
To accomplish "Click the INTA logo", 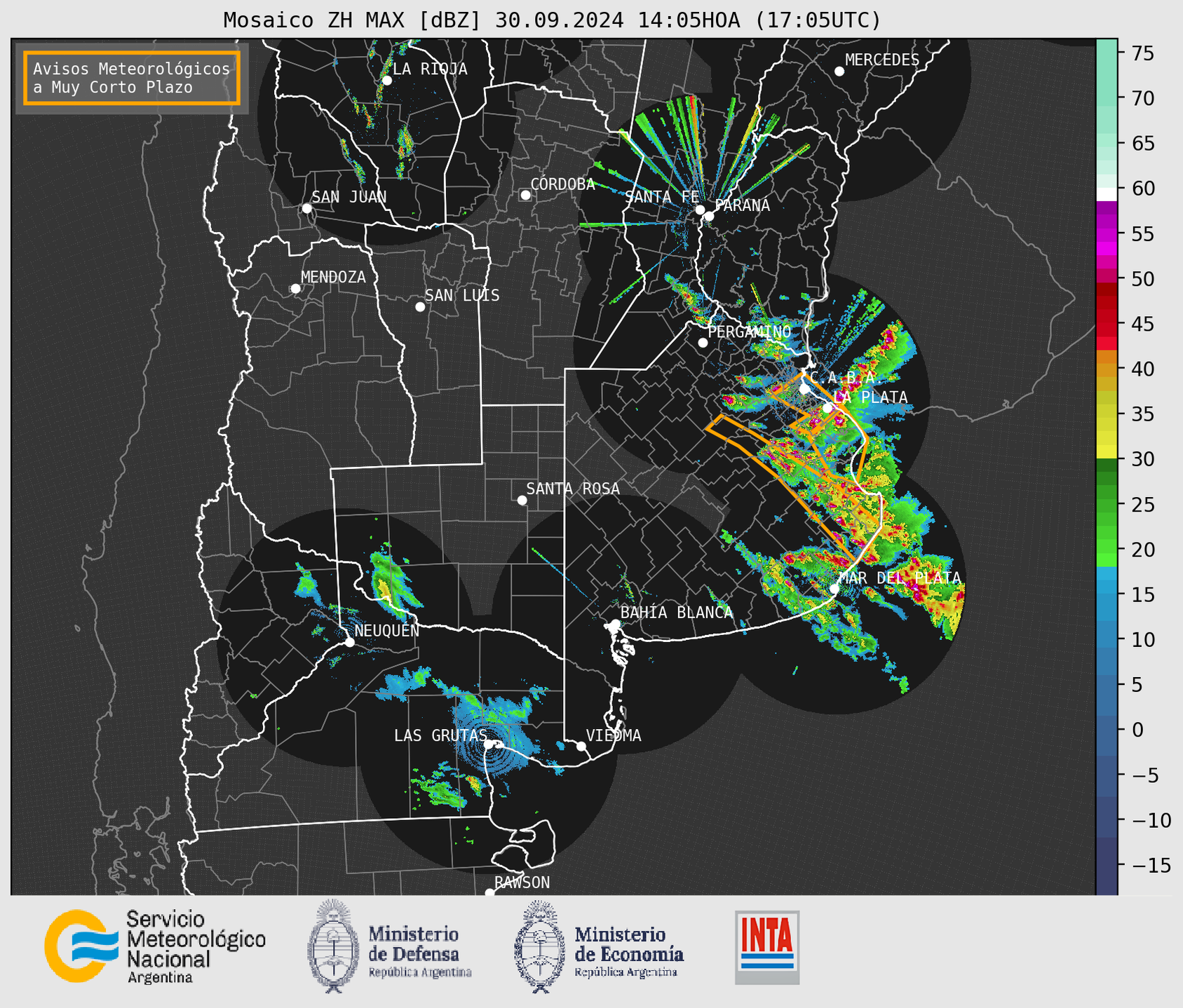I will click(767, 947).
